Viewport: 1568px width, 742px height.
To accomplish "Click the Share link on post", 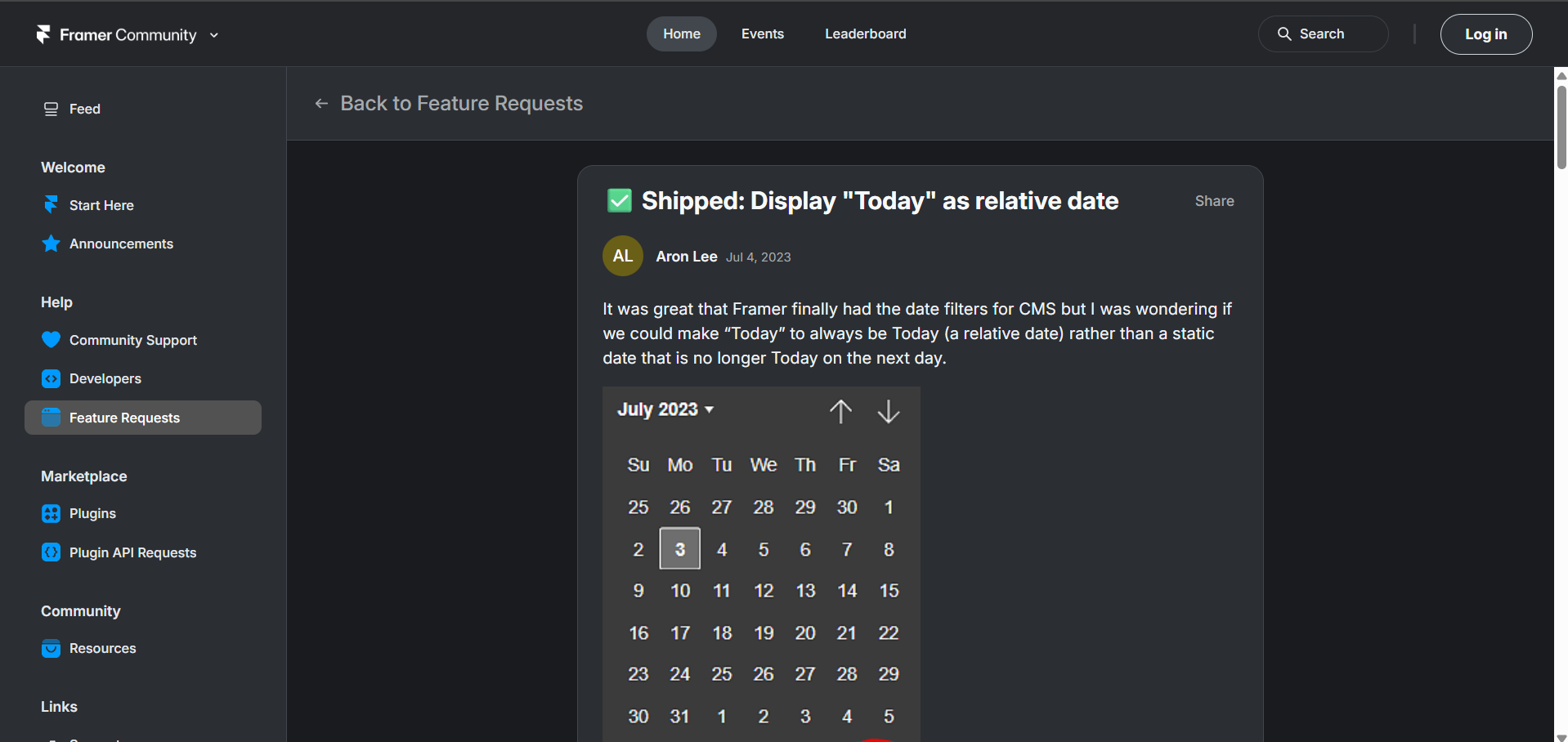I will 1214,201.
